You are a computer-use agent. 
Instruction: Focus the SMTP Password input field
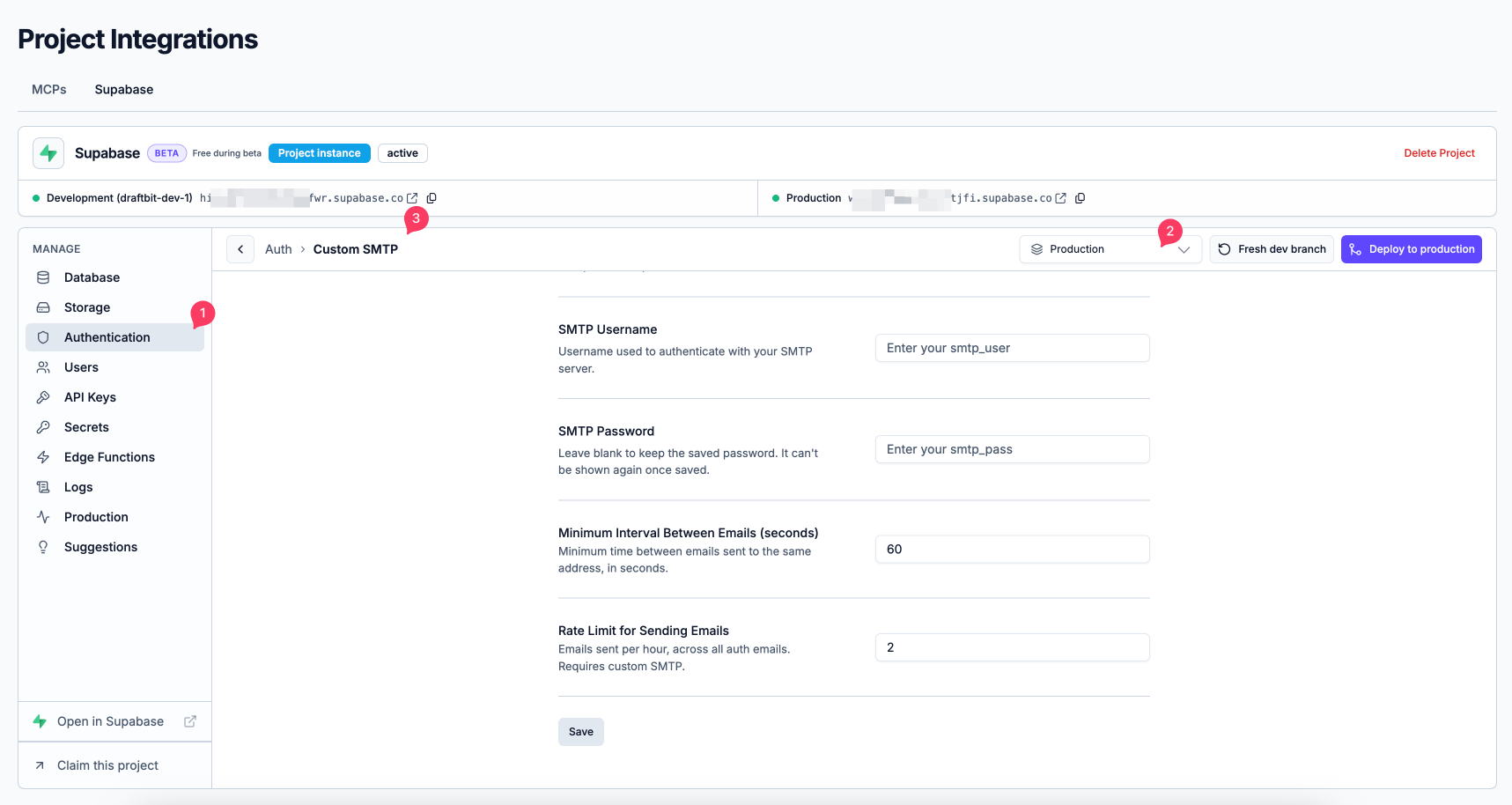coord(1013,449)
